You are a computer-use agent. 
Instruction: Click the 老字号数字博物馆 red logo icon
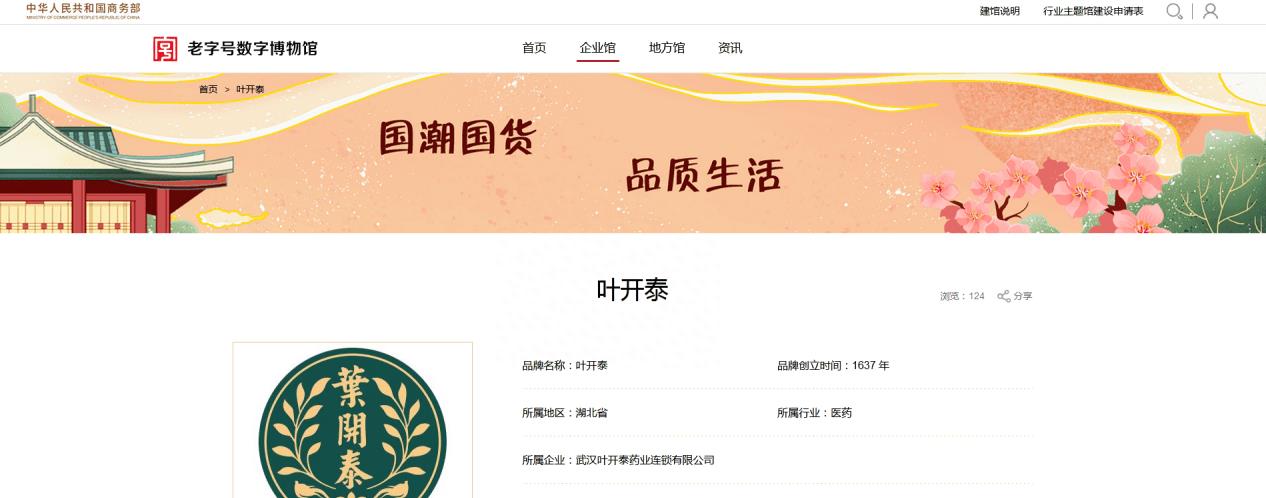coord(165,48)
